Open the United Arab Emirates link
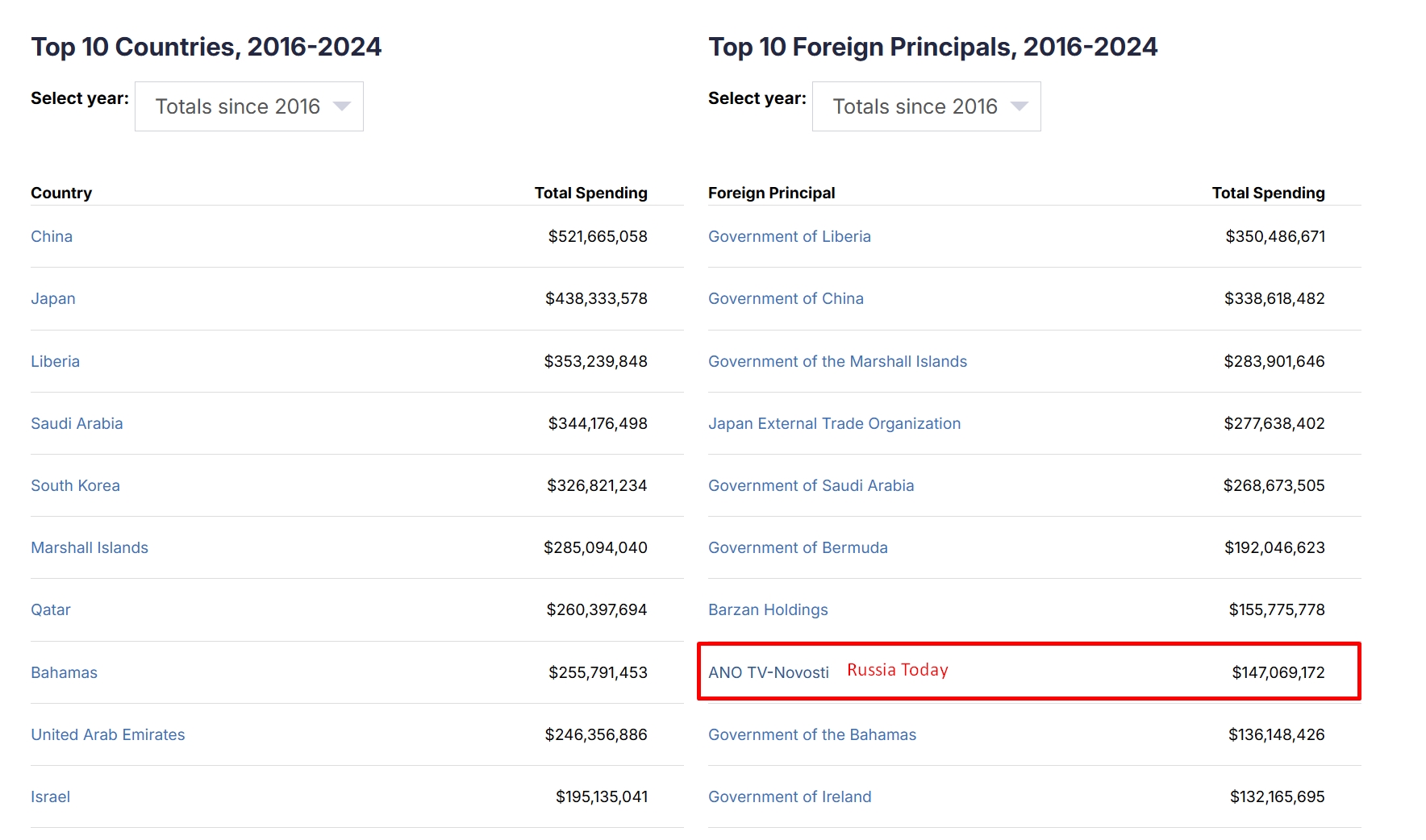 tap(108, 734)
